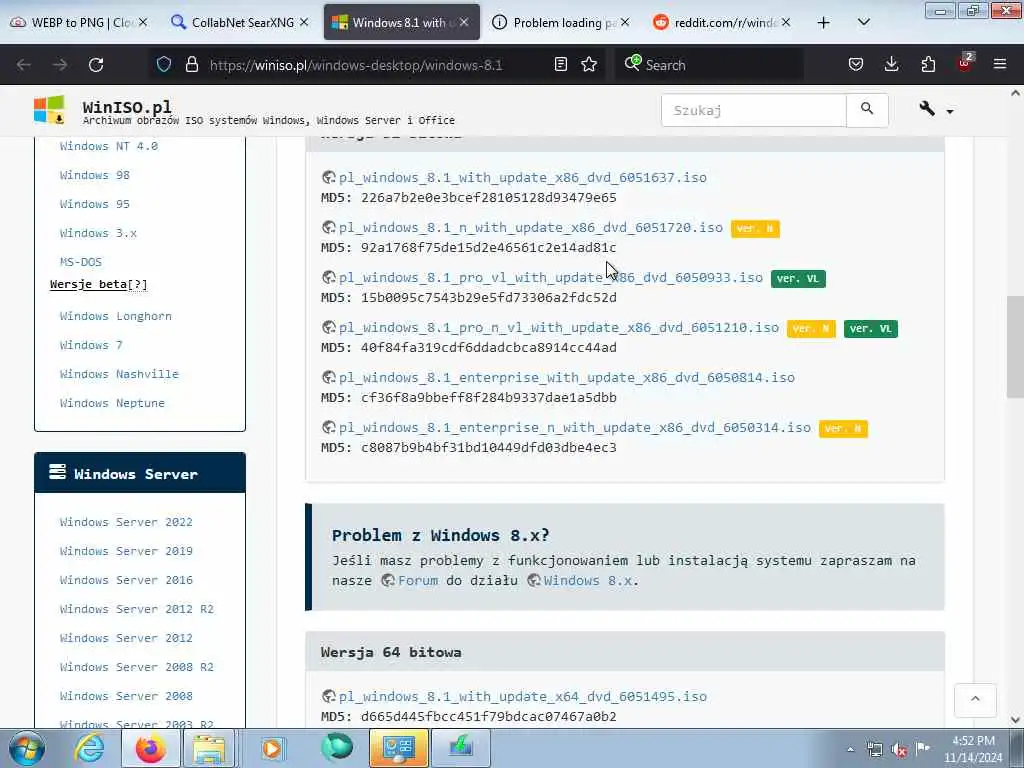
Task: Open Windows Neptune beta link
Action: click(112, 403)
